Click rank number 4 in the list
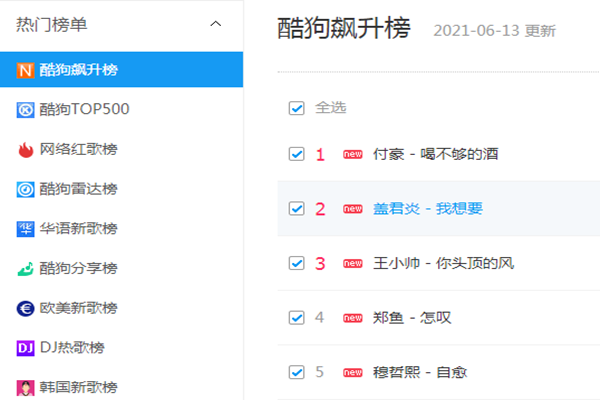The width and height of the screenshot is (600, 400). (x=320, y=318)
